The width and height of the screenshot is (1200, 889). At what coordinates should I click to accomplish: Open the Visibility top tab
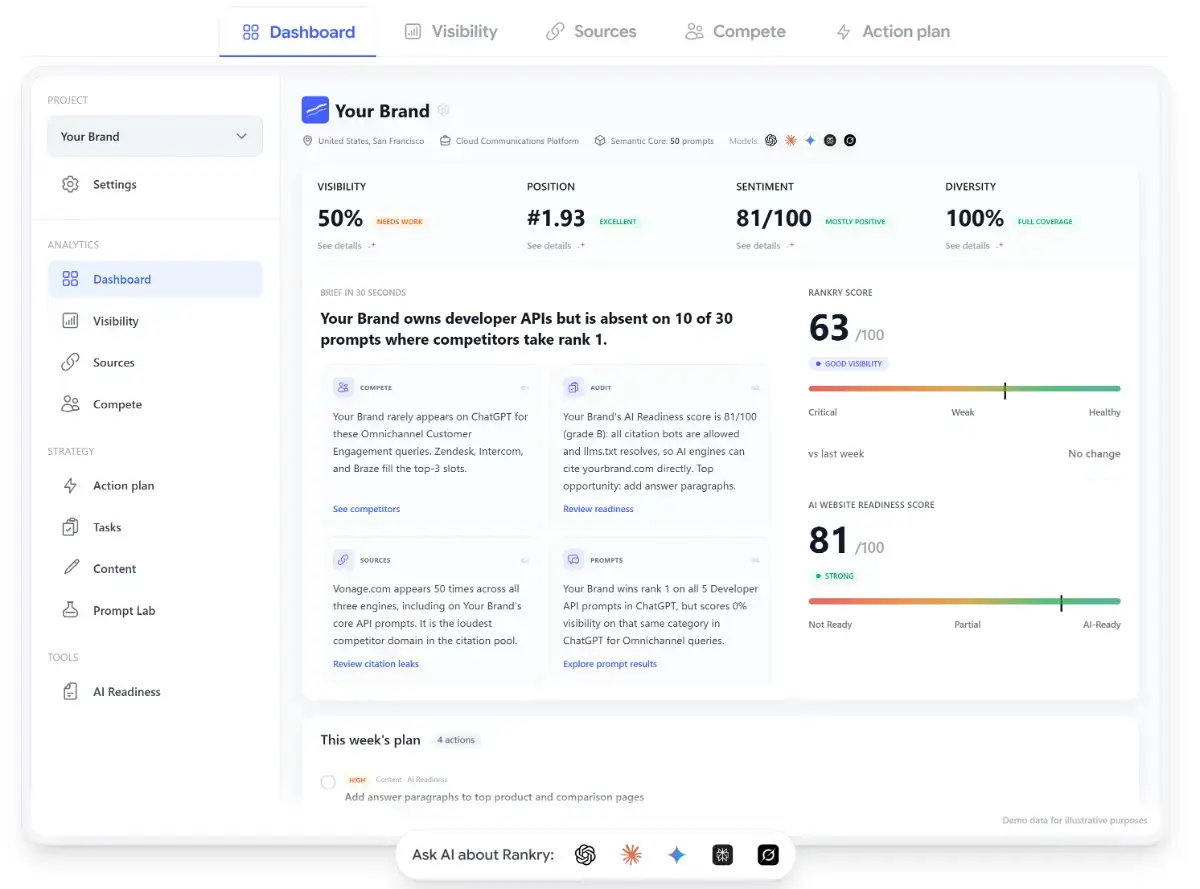tap(450, 32)
